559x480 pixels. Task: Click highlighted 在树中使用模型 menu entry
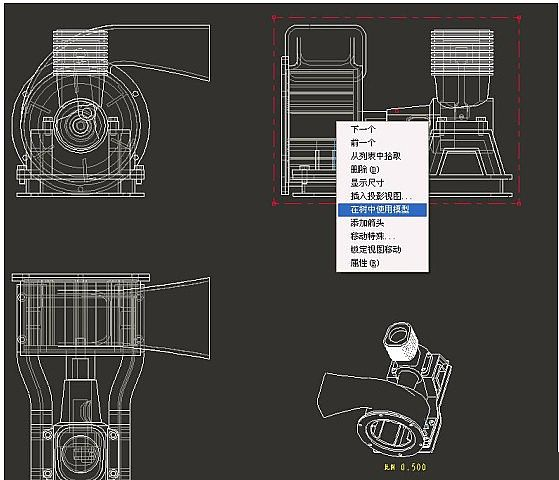[x=382, y=209]
